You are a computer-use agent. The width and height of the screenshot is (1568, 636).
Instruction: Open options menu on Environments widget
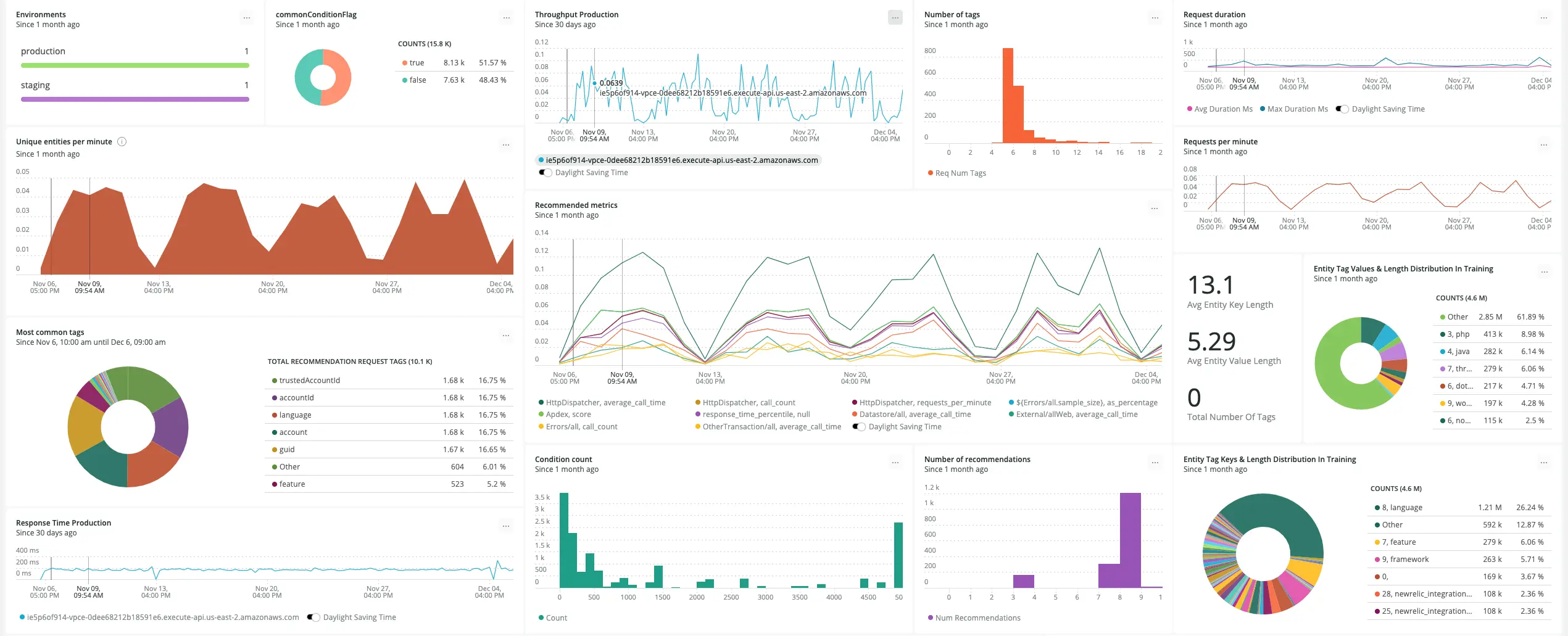coord(247,17)
